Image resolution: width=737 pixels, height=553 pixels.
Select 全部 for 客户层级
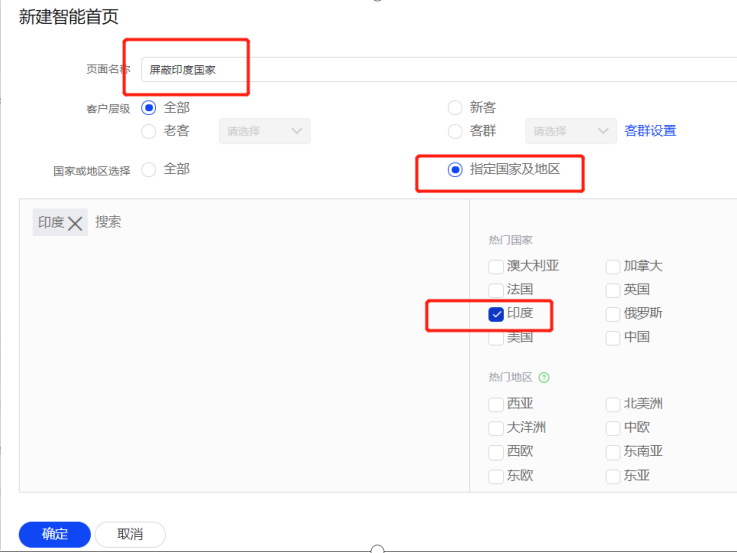point(149,108)
